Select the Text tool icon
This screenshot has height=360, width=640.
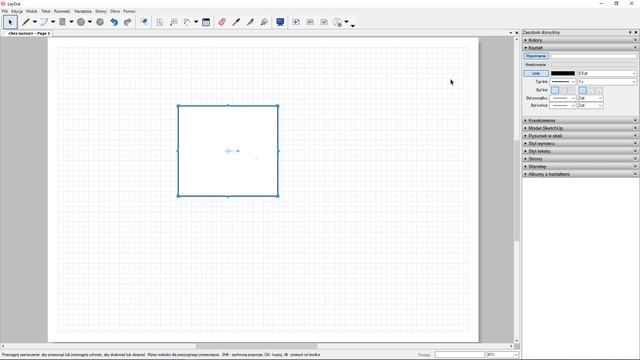tap(160, 22)
